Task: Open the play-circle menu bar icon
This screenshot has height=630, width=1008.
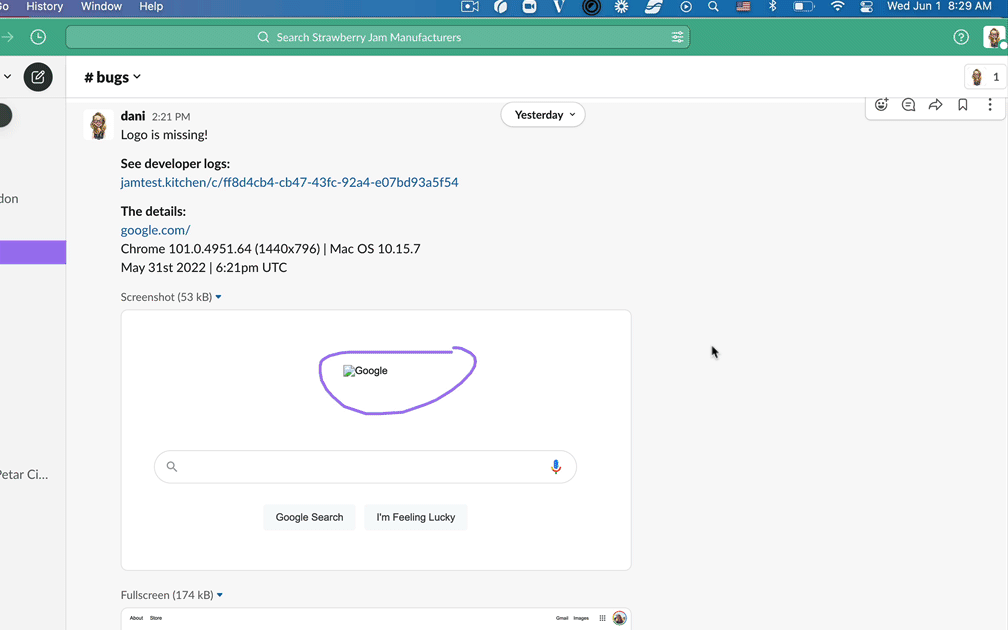Action: tap(686, 6)
